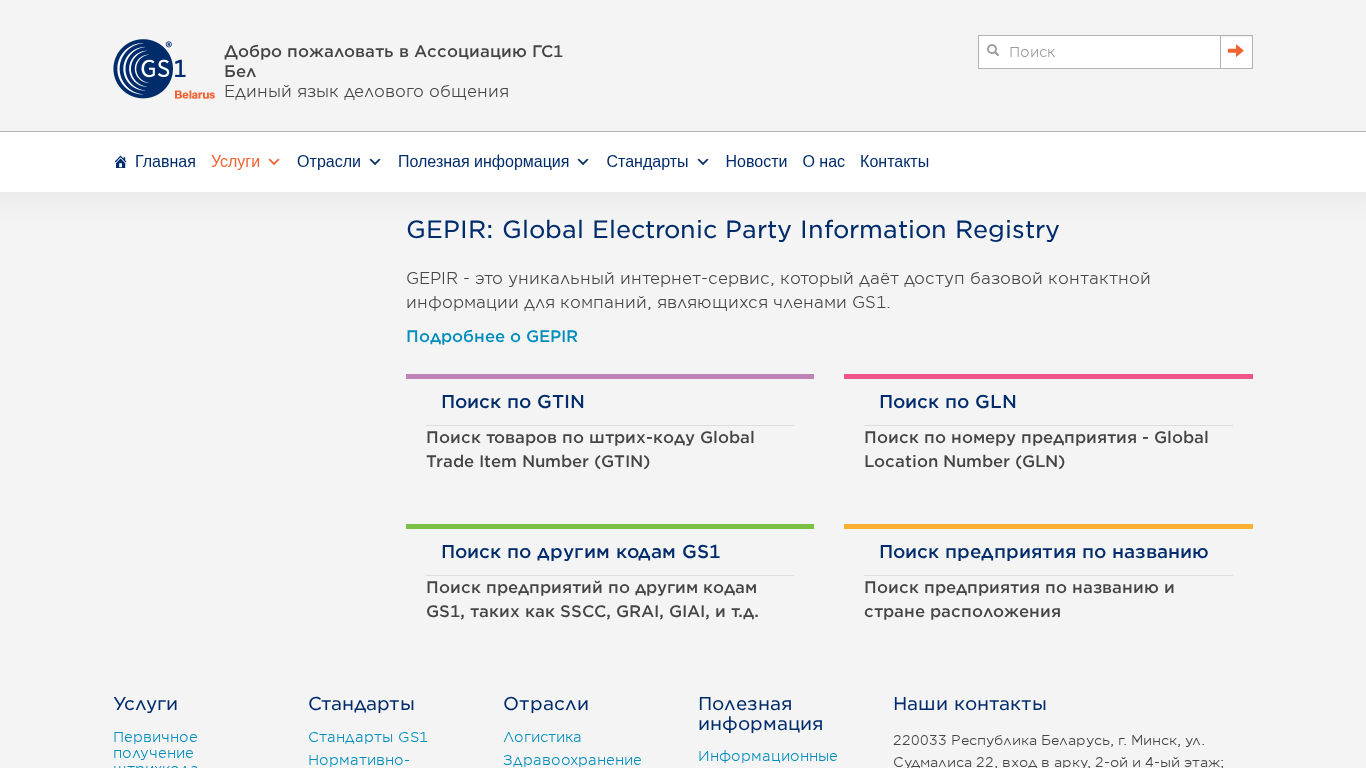The height and width of the screenshot is (768, 1366).
Task: Expand the Отрасли dropdown chevron
Action: tap(375, 162)
